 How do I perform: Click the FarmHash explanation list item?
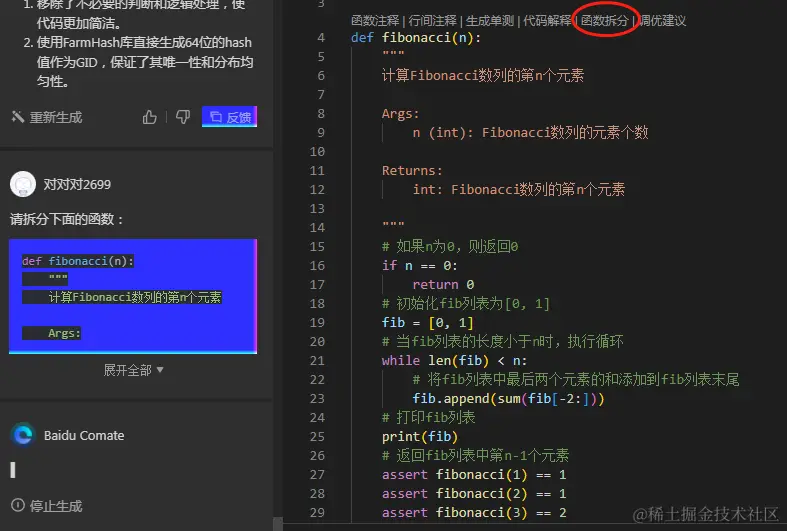pos(139,62)
